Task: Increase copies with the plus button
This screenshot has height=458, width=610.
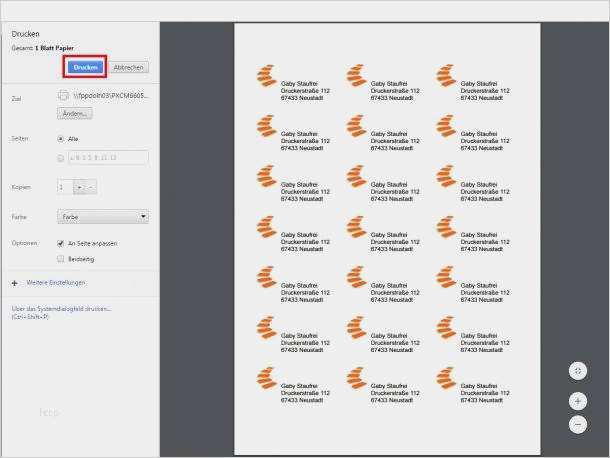Action: 79,187
